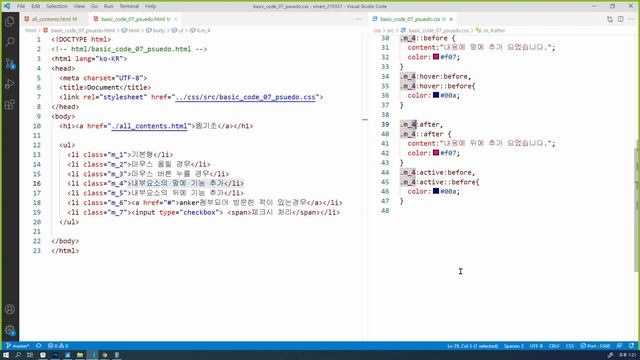Viewport: 640px width, 360px height.
Task: Open the File menu
Action: [x=21, y=6]
